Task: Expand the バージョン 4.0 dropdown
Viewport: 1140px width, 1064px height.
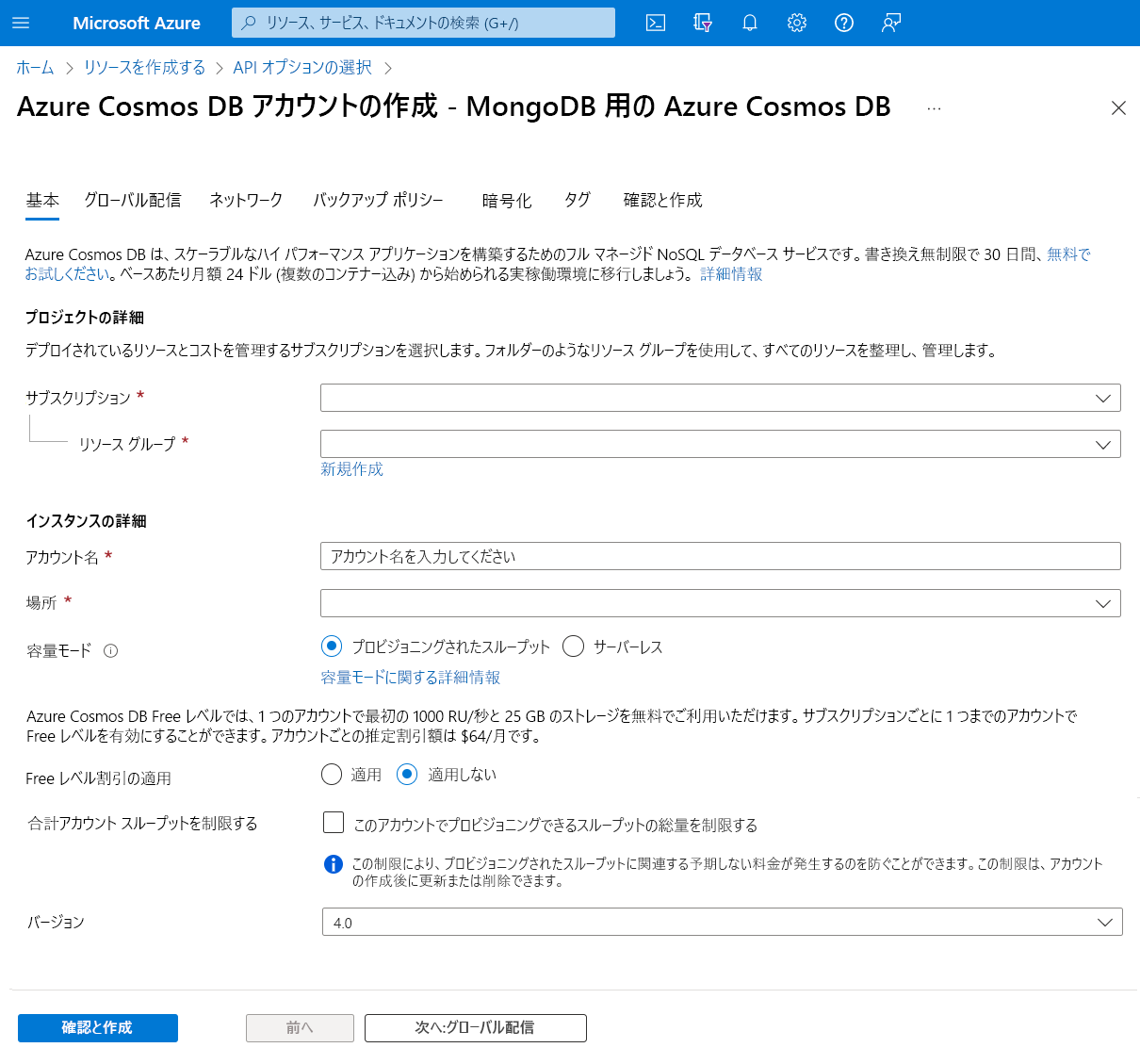Action: tap(723, 923)
